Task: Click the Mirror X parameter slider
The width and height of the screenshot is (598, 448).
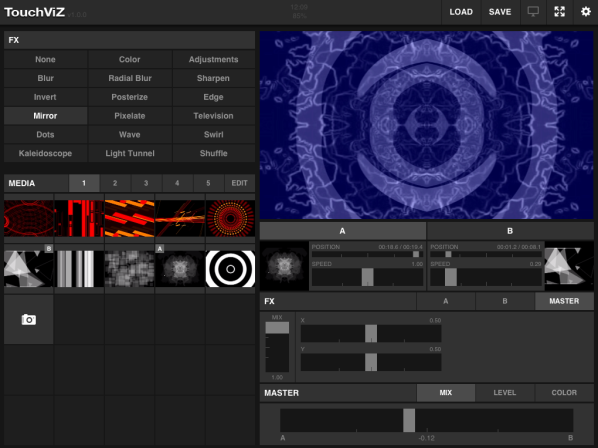Action: coord(371,334)
